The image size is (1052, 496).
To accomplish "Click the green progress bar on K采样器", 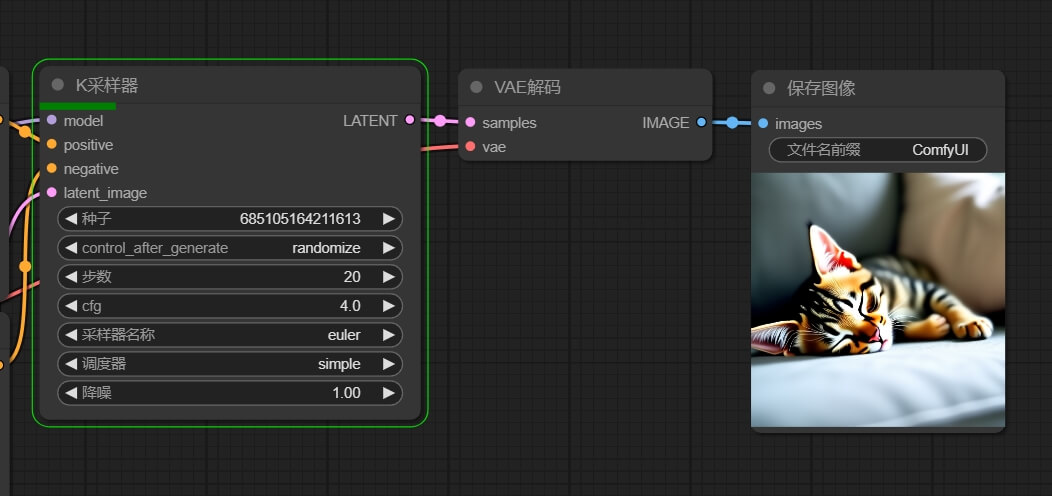I will [78, 105].
